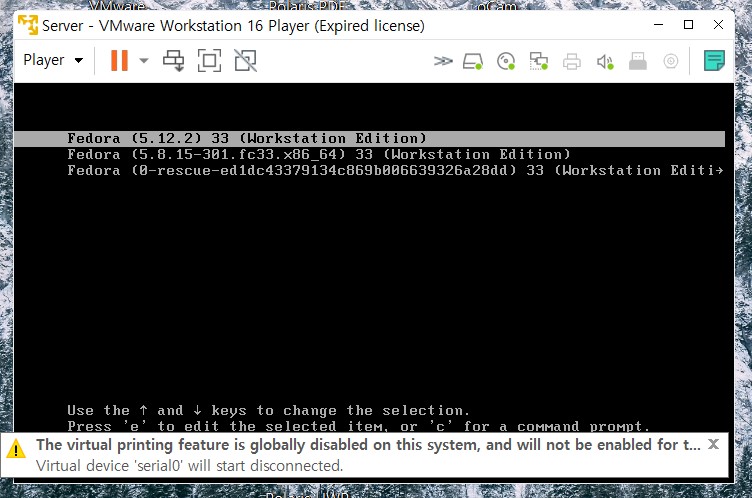Expand the devices chevron arrows

pos(443,61)
